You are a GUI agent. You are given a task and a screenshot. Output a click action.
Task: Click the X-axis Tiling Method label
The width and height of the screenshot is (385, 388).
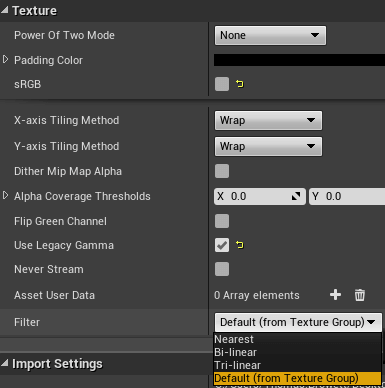(67, 120)
